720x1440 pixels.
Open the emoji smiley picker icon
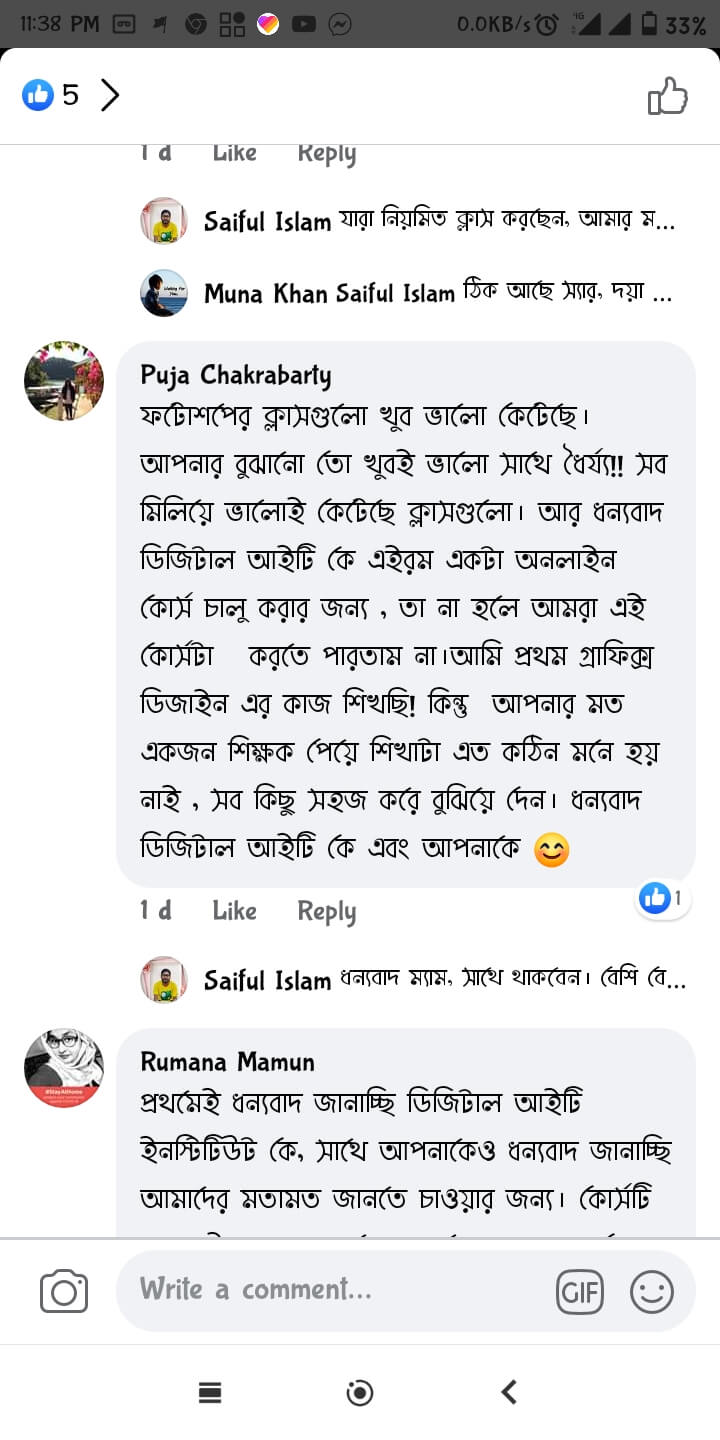(651, 1292)
